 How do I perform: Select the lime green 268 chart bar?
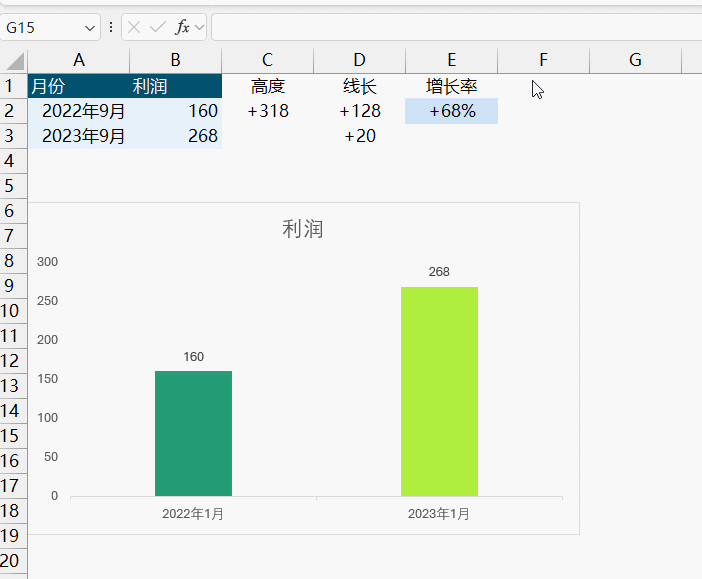pyautogui.click(x=439, y=391)
